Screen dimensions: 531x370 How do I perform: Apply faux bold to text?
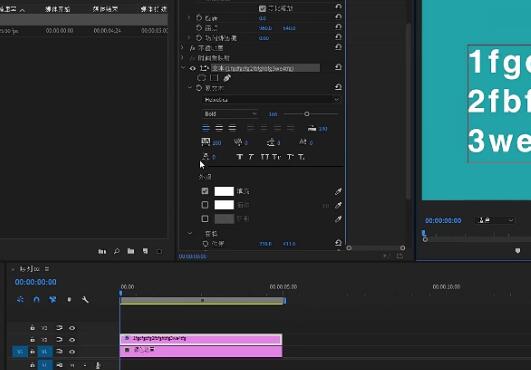(239, 157)
